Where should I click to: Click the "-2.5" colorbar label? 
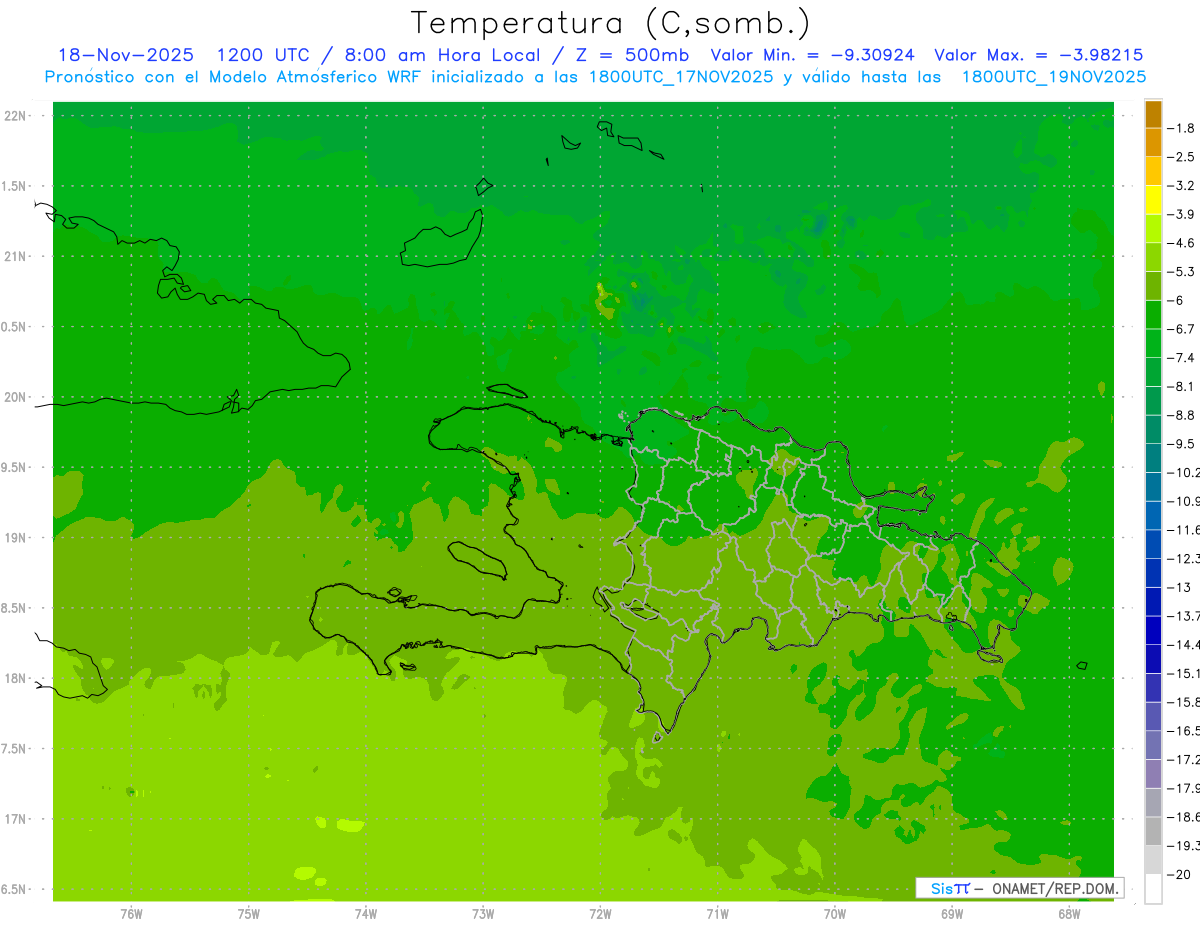click(1181, 157)
